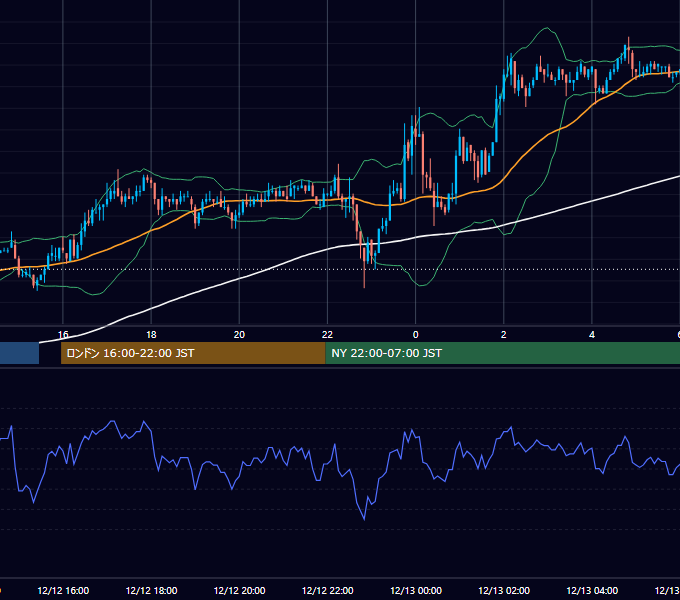Click the 12/12 18:00 date label

click(151, 590)
